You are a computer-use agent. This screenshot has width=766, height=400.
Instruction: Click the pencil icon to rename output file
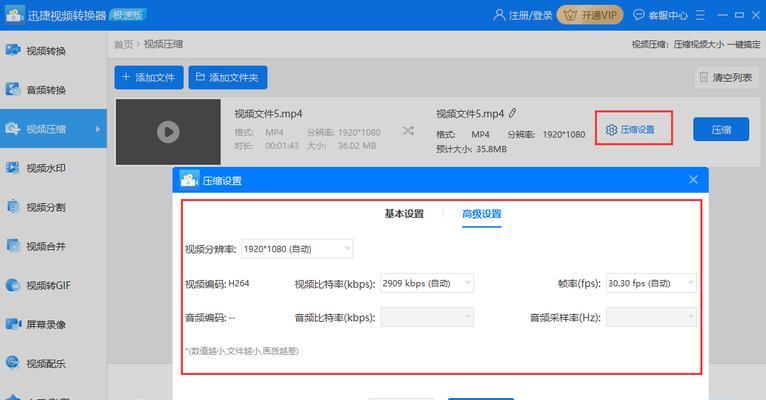pyautogui.click(x=512, y=113)
